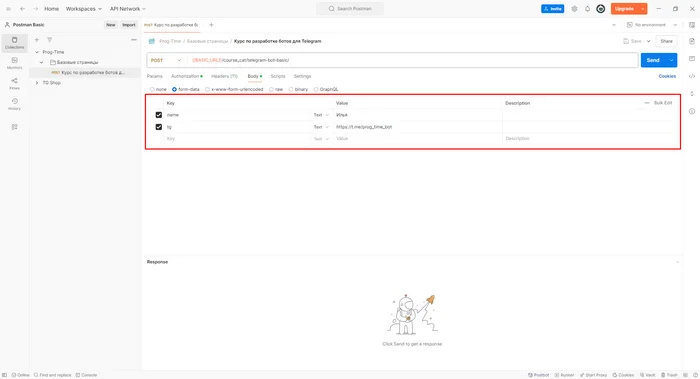The image size is (700, 379).
Task: Open the Save options dropdown arrow
Action: coord(649,41)
